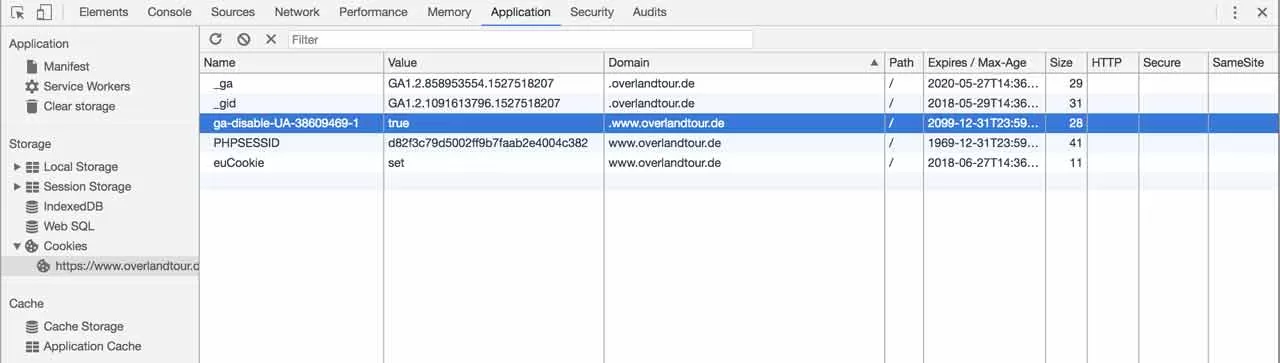Click the Service Workers gear icon

tap(32, 86)
